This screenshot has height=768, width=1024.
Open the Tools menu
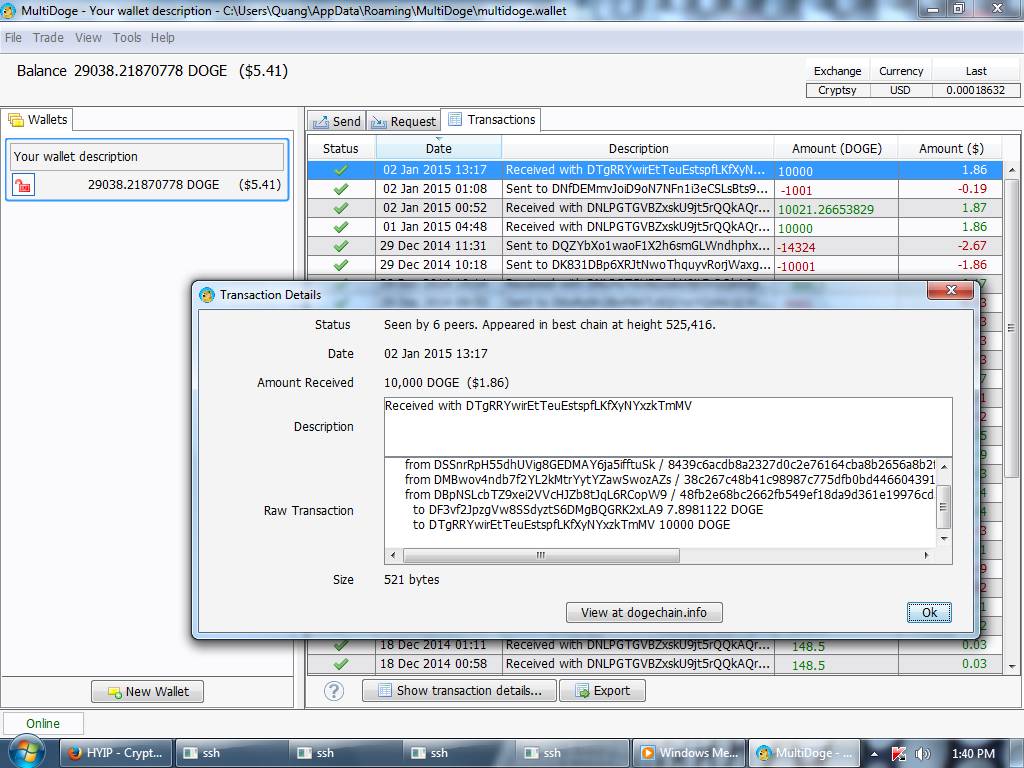click(127, 38)
